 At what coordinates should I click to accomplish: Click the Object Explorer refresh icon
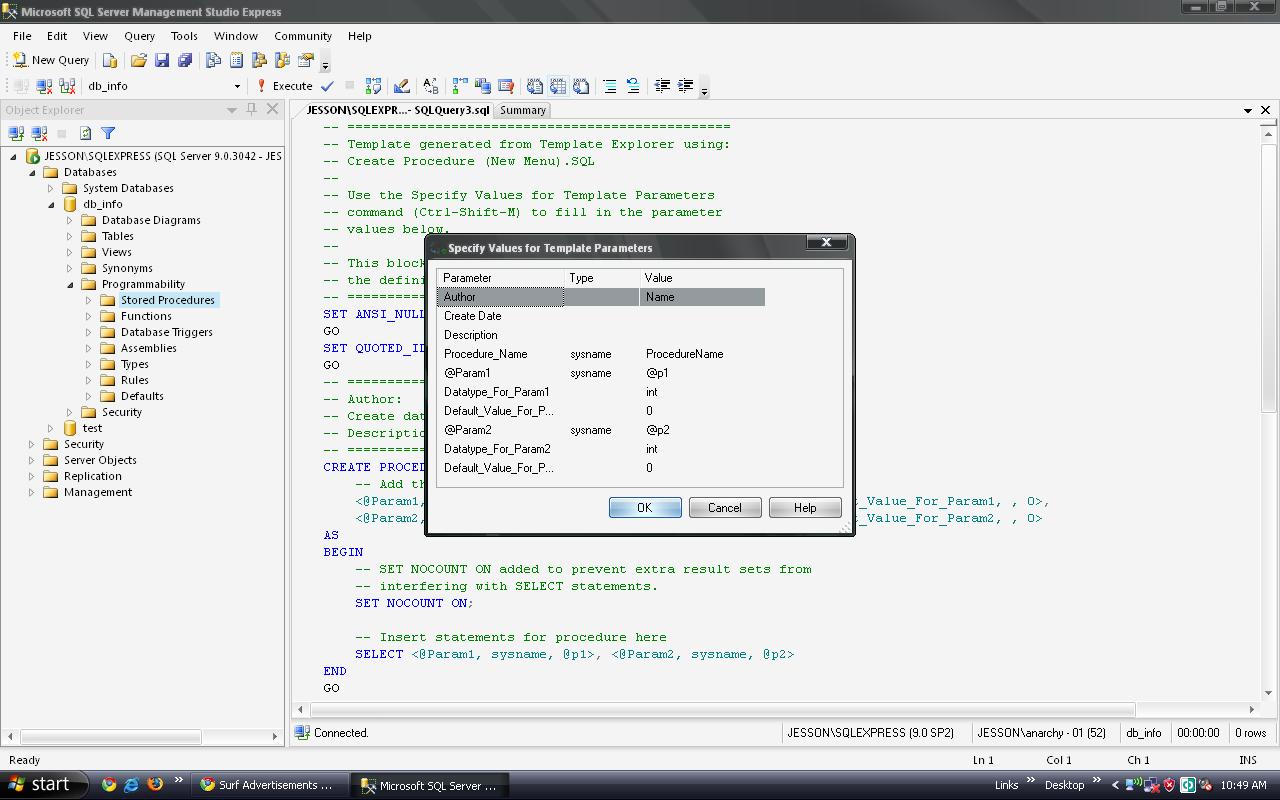[85, 133]
